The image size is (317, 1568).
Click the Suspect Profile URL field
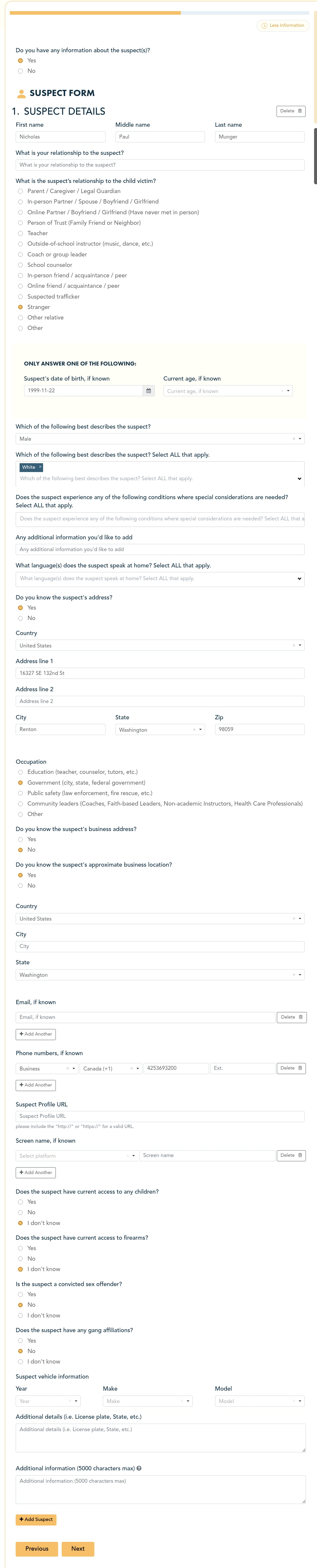(159, 1116)
